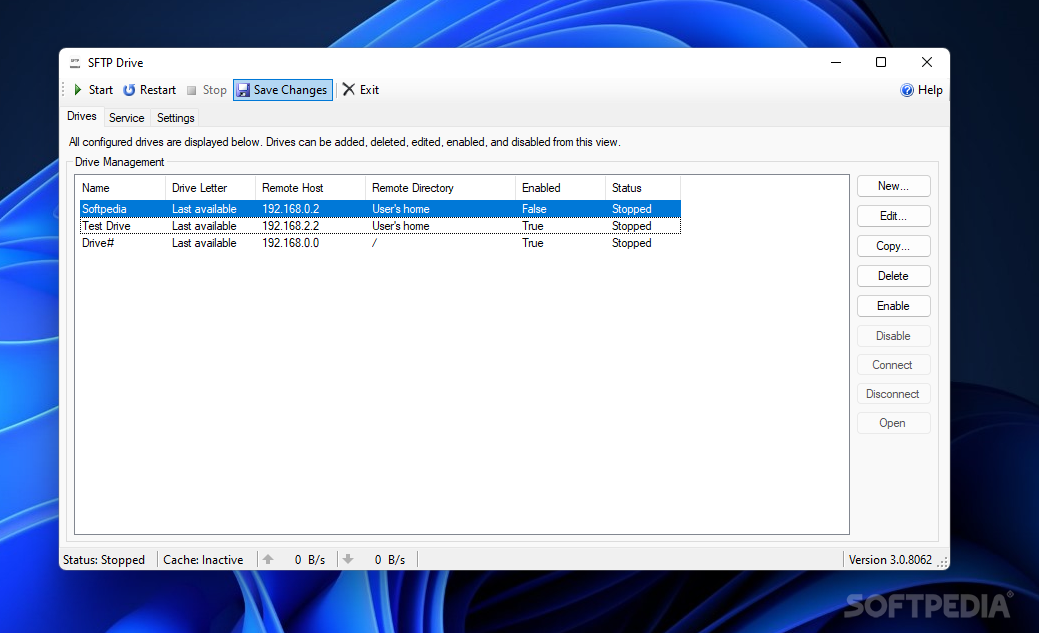
Task: Click the green Start play icon
Action: click(x=78, y=89)
